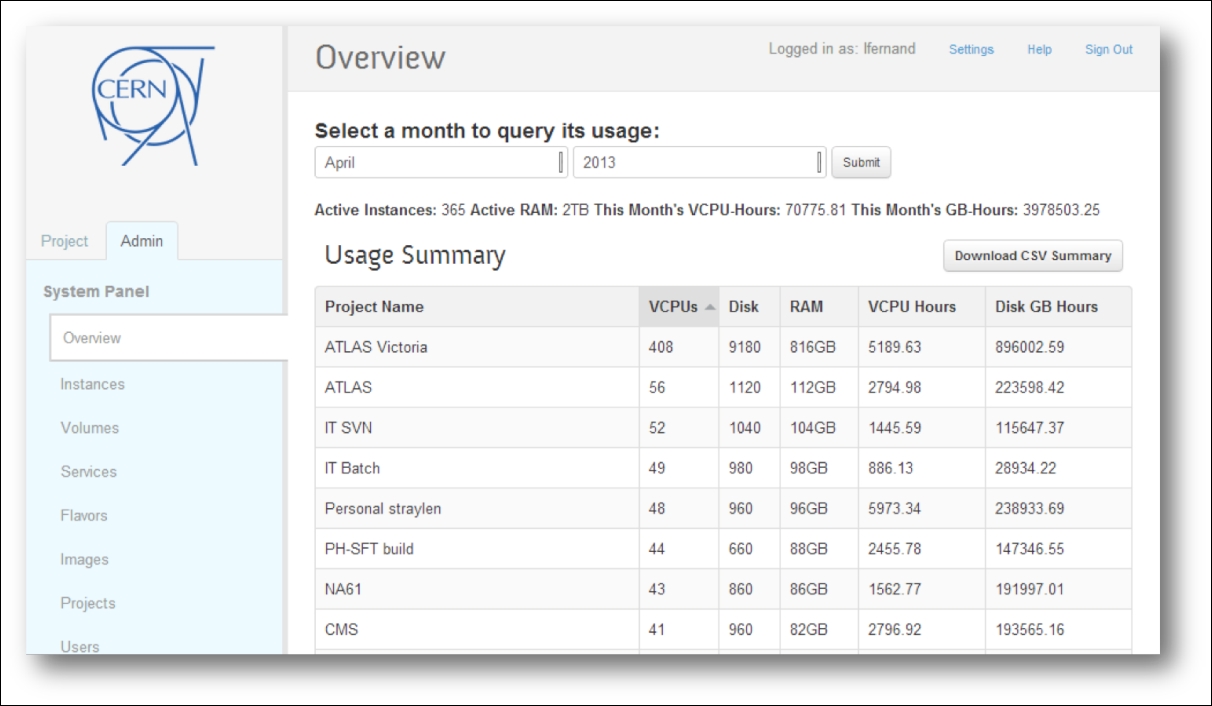Select the Admin tab
Image resolution: width=1212 pixels, height=706 pixels.
coord(142,241)
